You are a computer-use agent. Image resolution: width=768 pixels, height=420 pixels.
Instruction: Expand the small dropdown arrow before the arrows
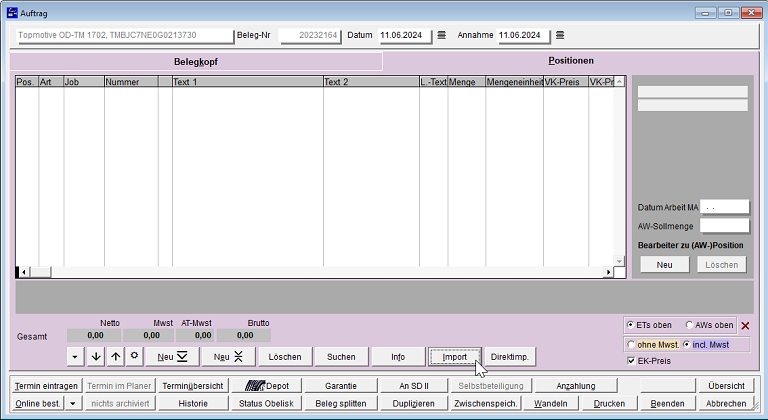tap(75, 357)
